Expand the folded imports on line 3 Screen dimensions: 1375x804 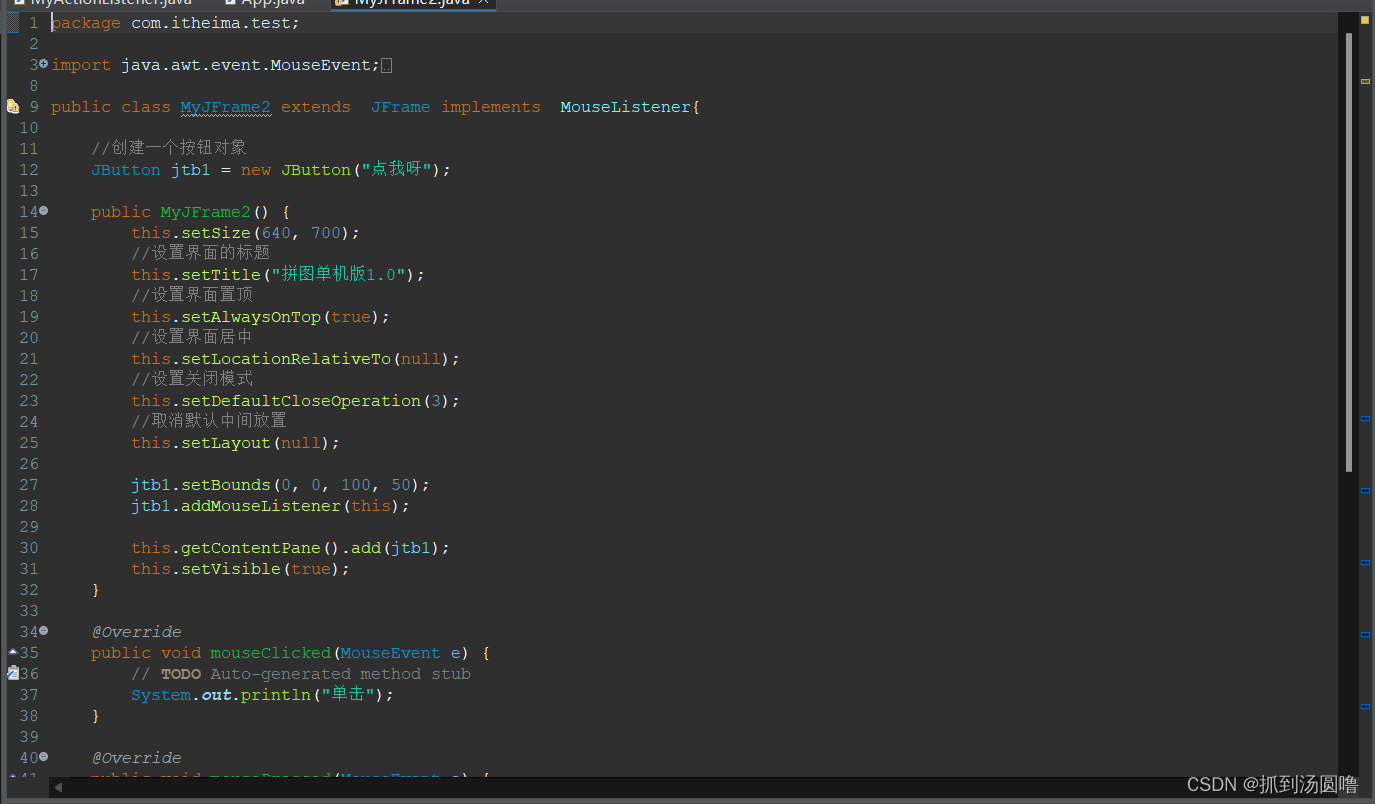coord(43,64)
